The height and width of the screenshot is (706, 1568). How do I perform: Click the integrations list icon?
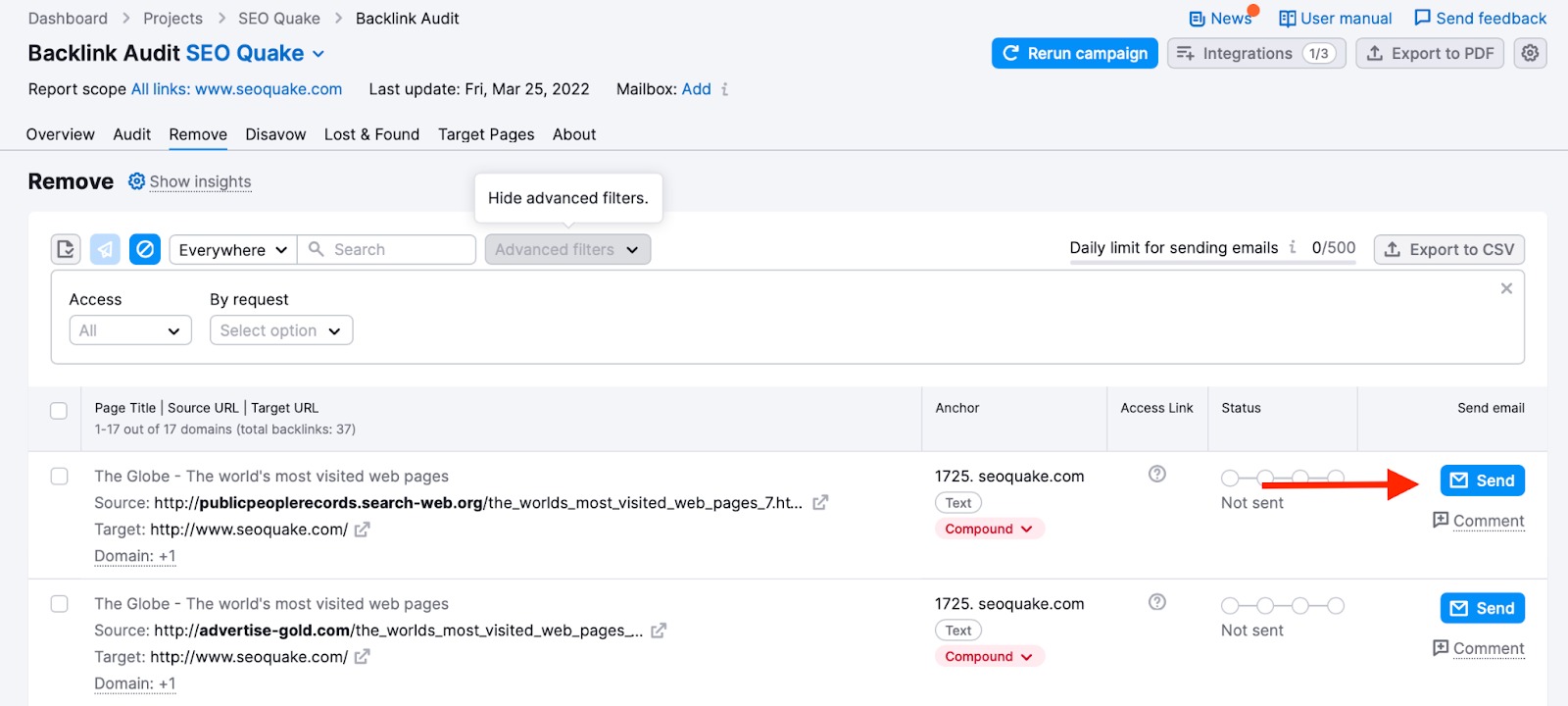click(x=1185, y=53)
